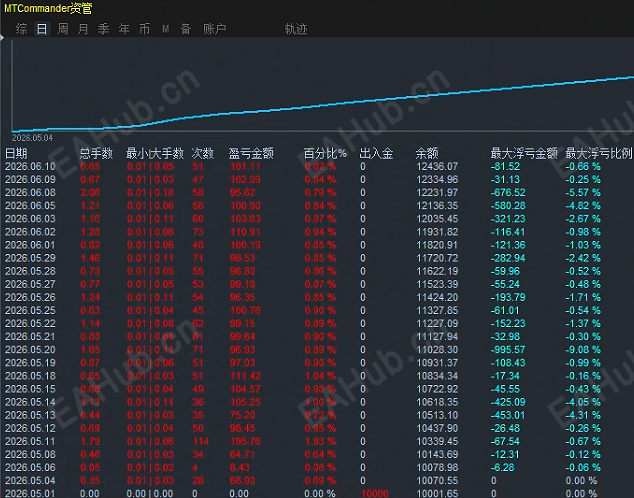The image size is (634, 498).
Task: Open the 账户 account tab
Action: (x=214, y=29)
